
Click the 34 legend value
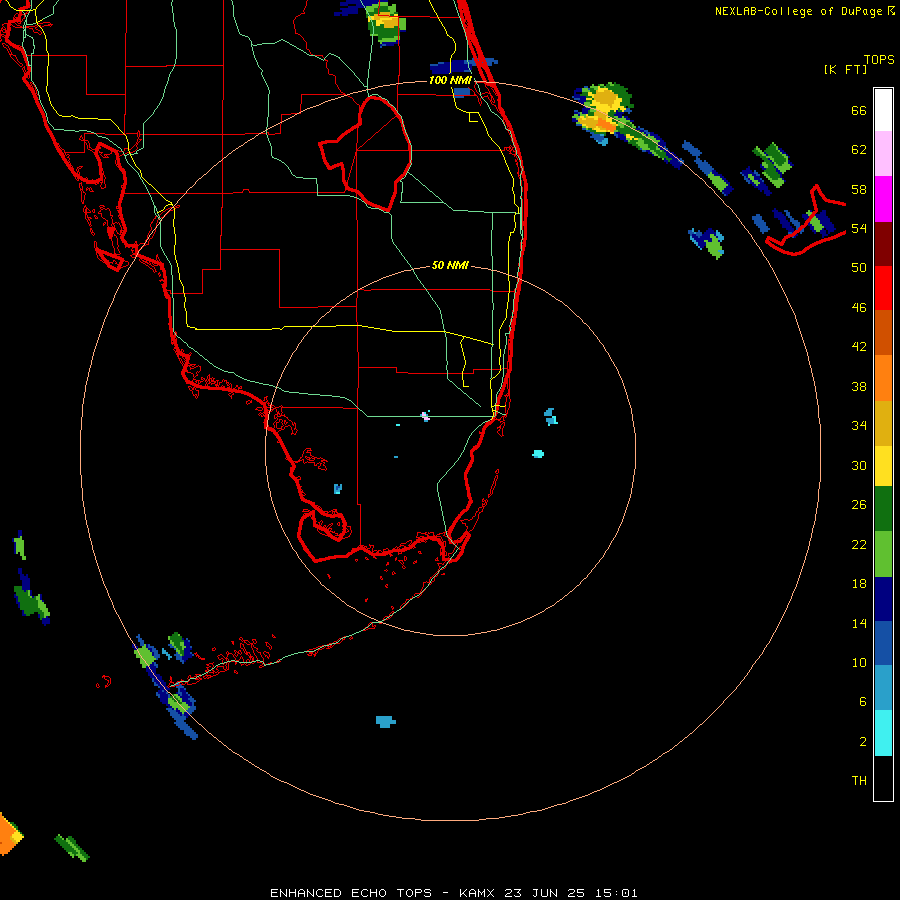tap(859, 425)
